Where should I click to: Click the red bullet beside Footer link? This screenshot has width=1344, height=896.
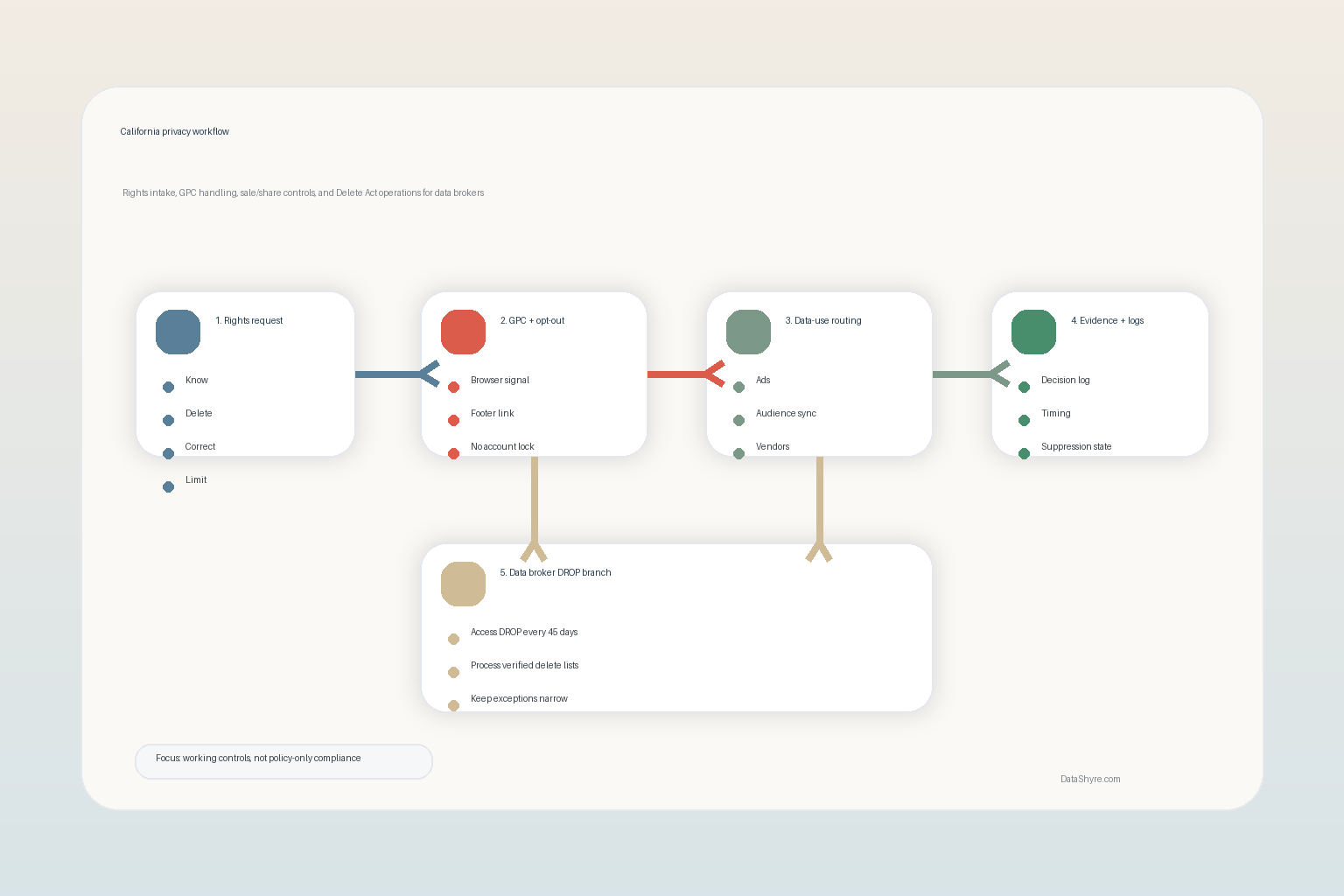pos(453,420)
